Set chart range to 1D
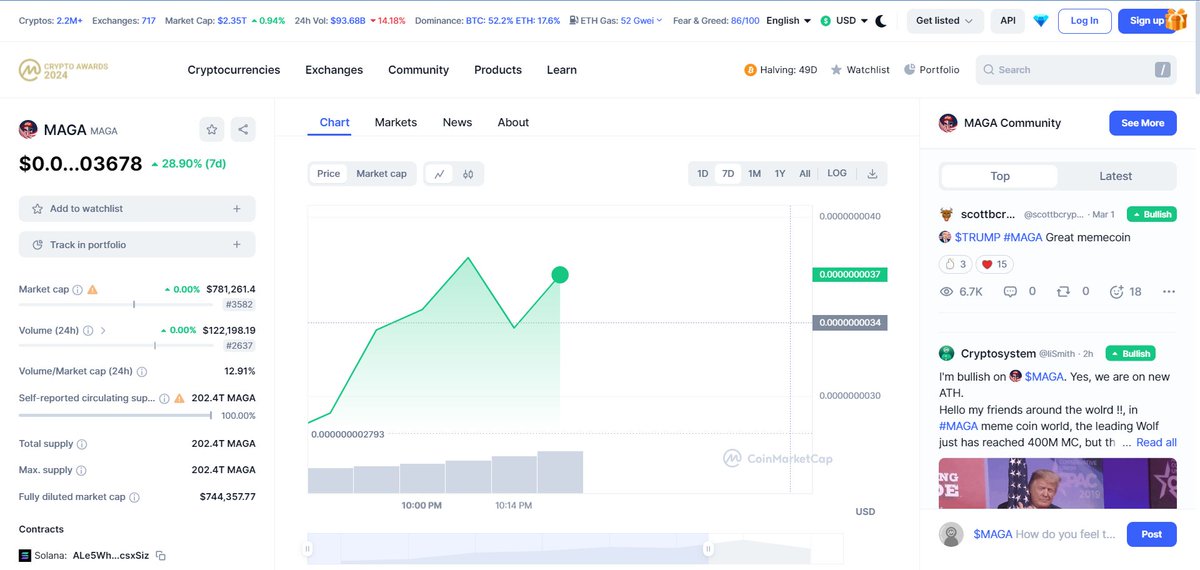Screen dimensions: 1200x570 (703, 174)
